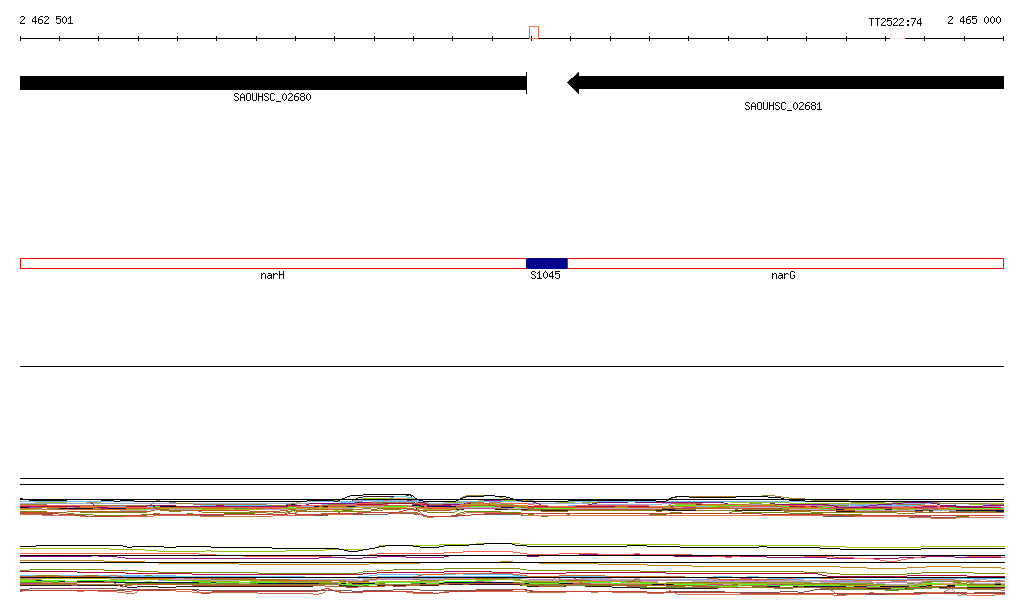
Task: Click the narH label text
Action: coord(272,275)
